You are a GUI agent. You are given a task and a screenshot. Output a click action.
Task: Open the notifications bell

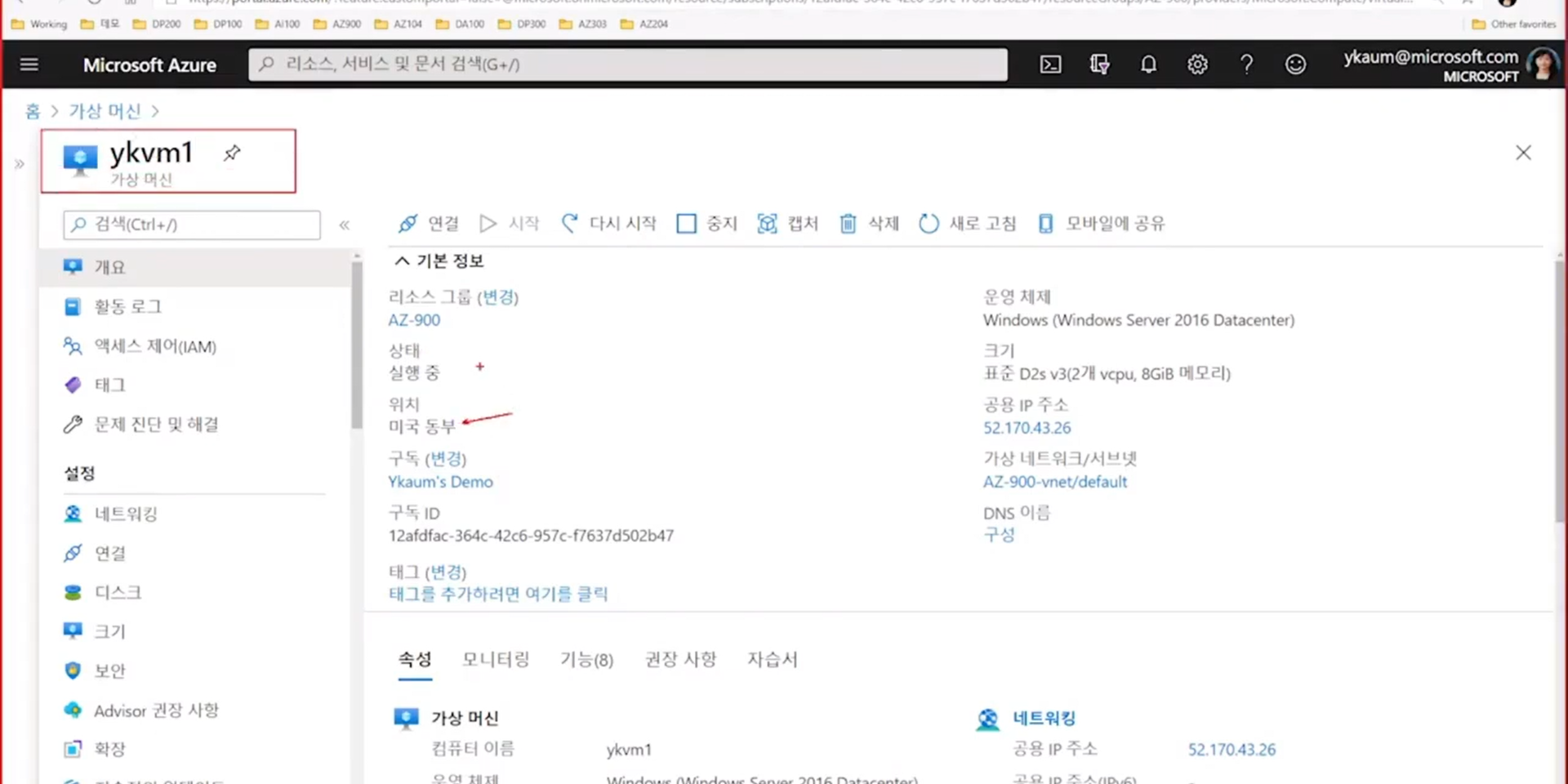point(1148,64)
